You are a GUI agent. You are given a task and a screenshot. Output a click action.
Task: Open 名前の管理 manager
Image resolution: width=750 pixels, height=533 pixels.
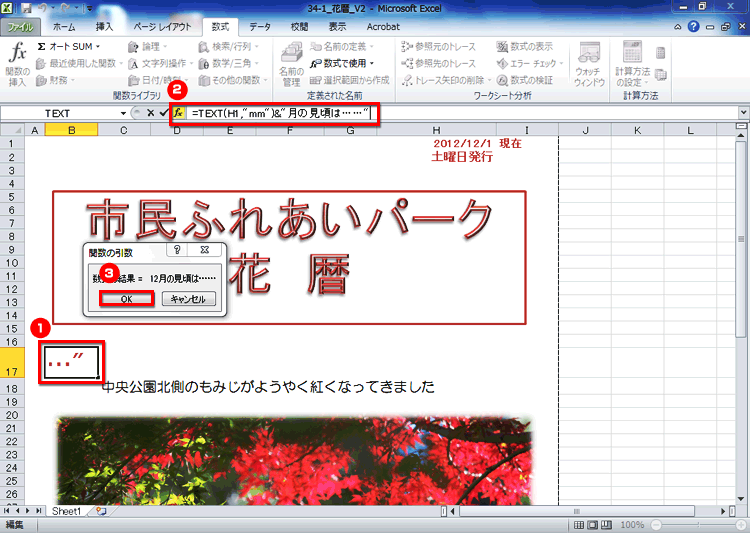(291, 64)
